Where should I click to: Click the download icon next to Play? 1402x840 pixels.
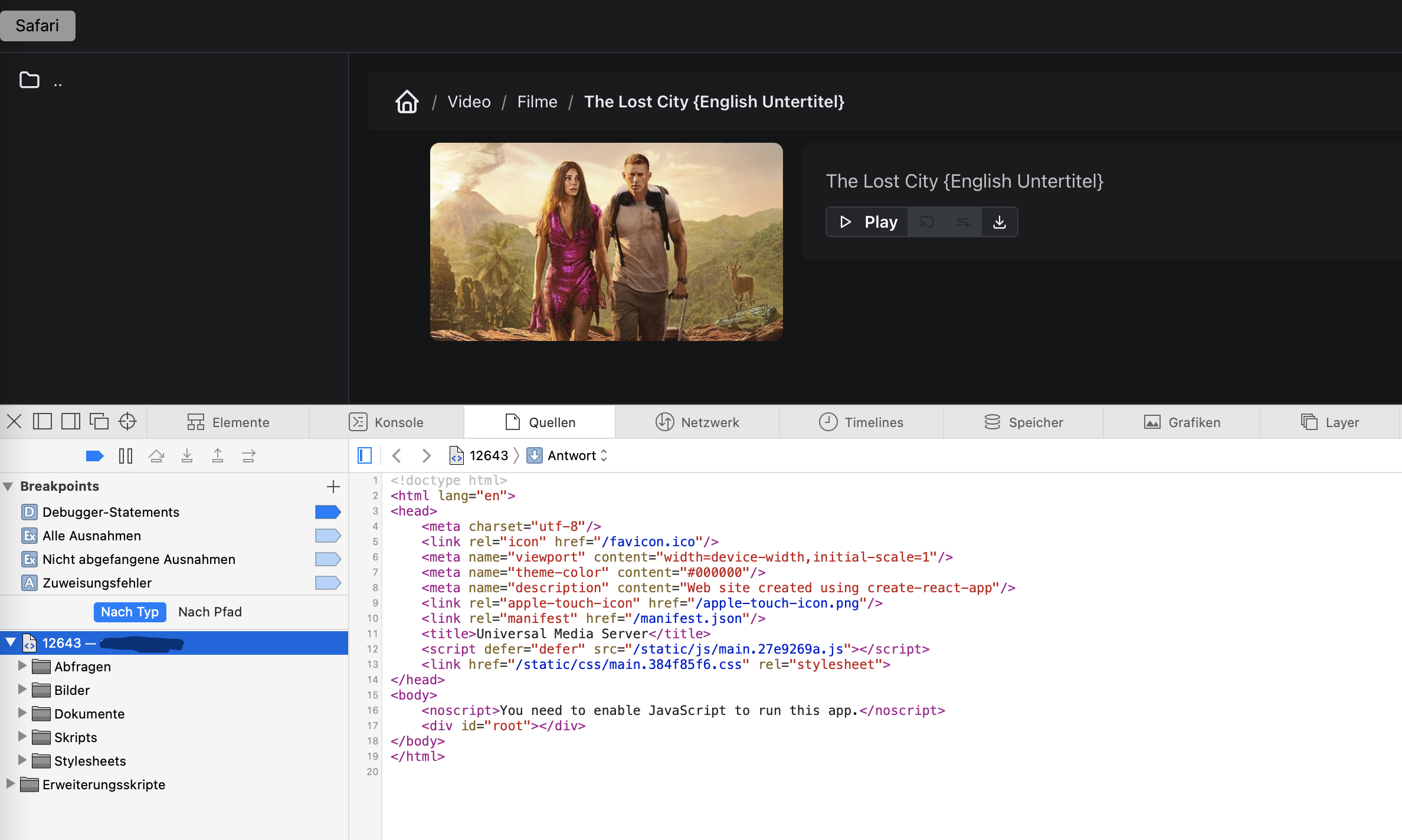tap(1000, 222)
